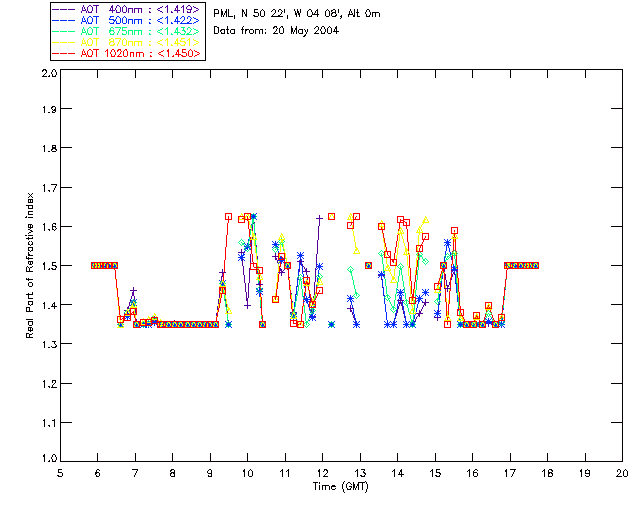Image resolution: width=640 pixels, height=512 pixels.
Task: Click the AOT 675nm legend entry
Action: (x=127, y=31)
